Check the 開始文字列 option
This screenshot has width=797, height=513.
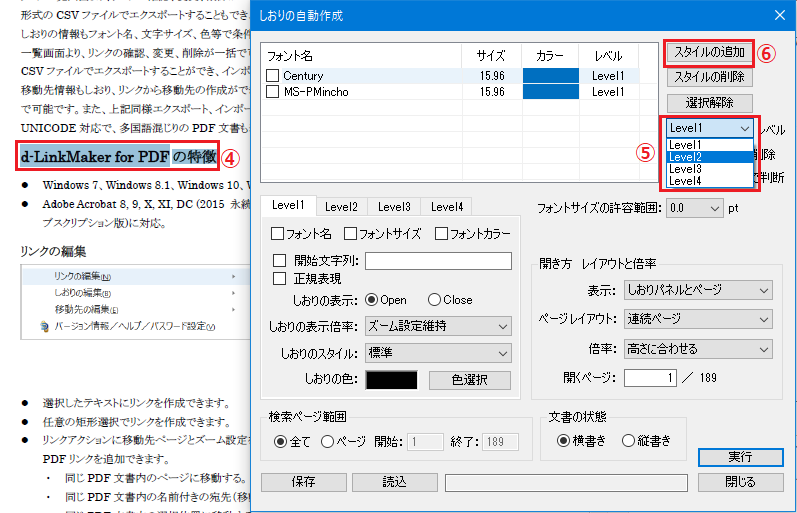coord(280,261)
